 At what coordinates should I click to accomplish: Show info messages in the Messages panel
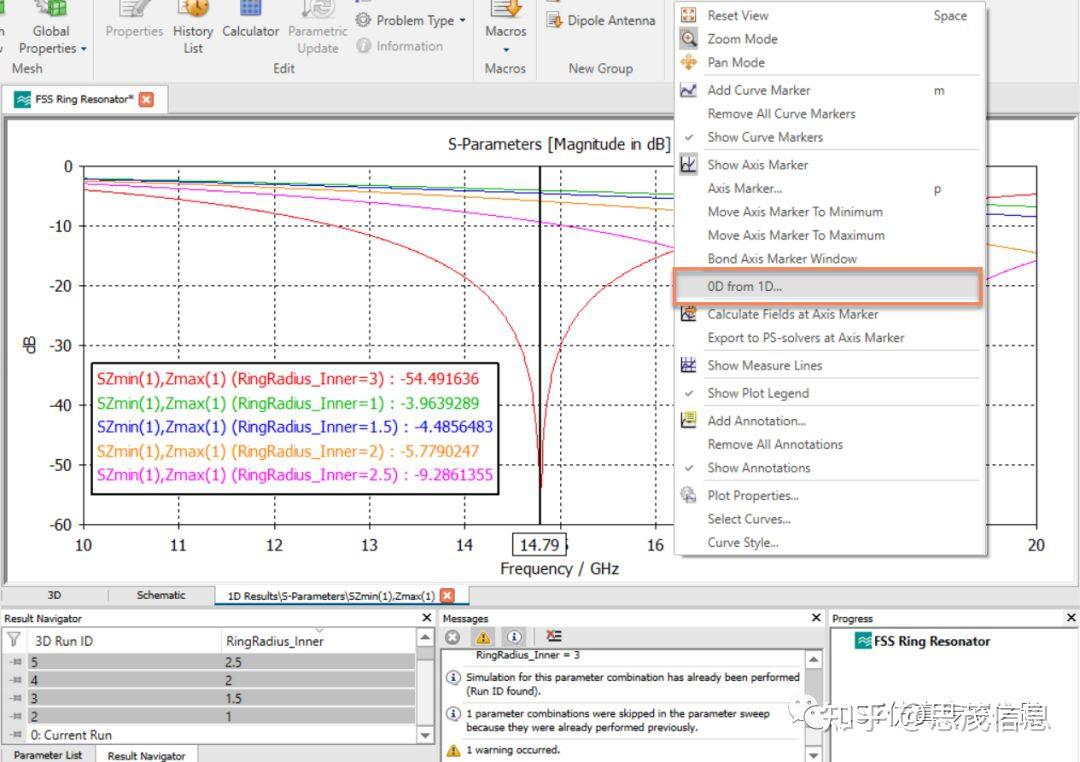[516, 636]
